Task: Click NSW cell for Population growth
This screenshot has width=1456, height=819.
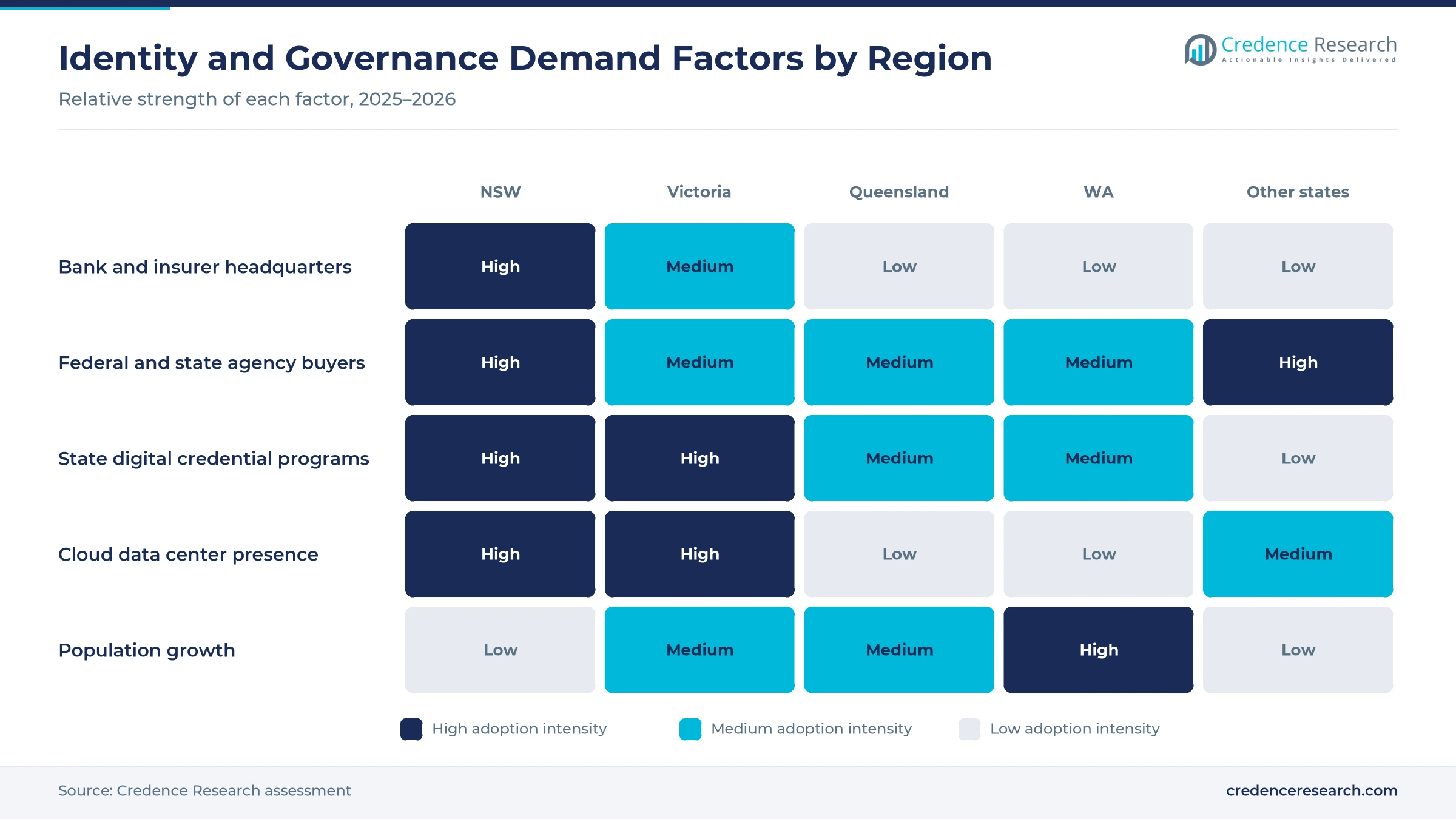Action: tap(500, 650)
